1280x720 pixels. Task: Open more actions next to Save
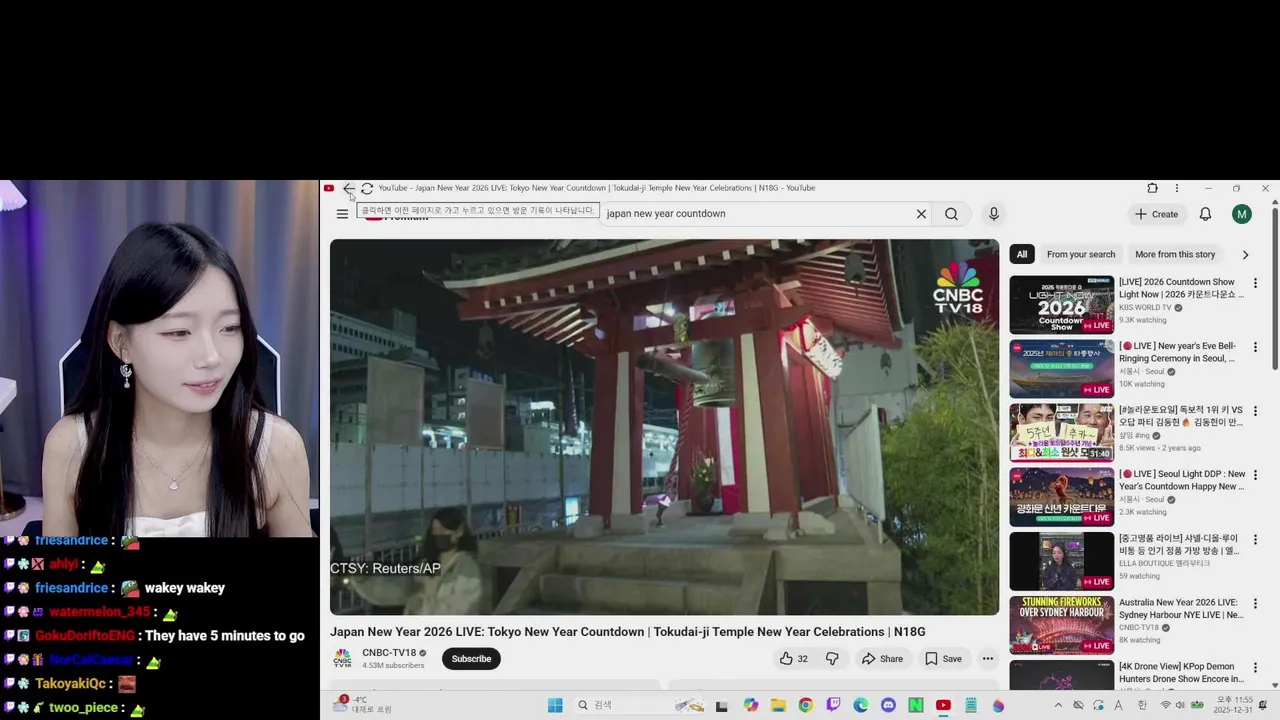tap(988, 659)
